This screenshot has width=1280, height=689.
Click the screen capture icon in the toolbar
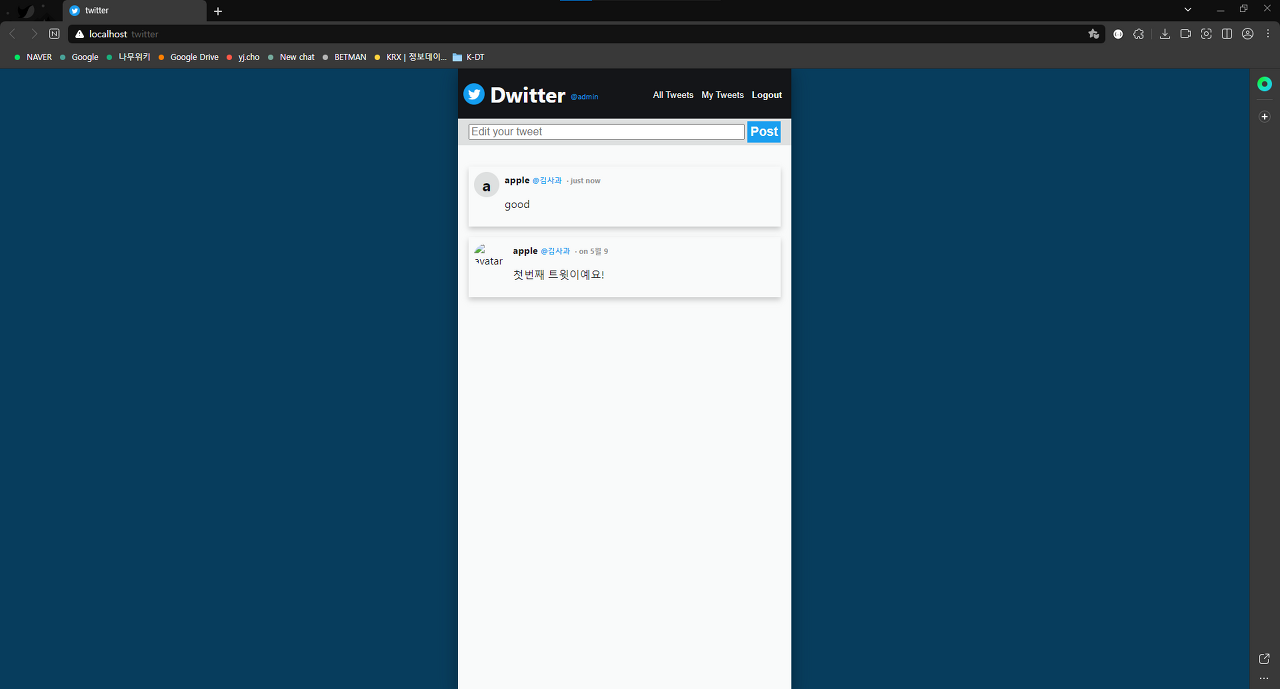(1206, 34)
